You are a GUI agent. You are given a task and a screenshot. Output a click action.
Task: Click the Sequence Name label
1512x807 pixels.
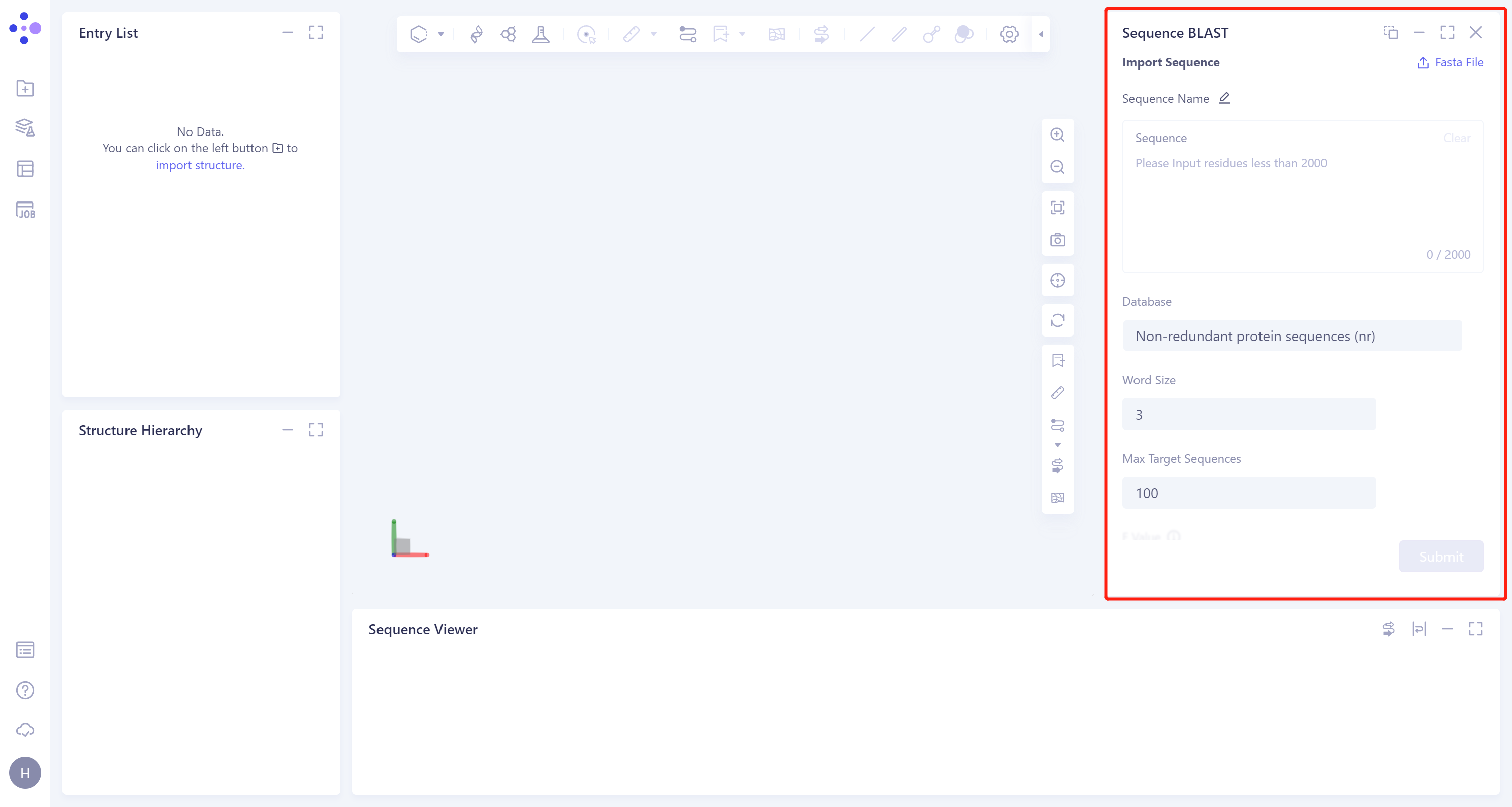pyautogui.click(x=1165, y=99)
